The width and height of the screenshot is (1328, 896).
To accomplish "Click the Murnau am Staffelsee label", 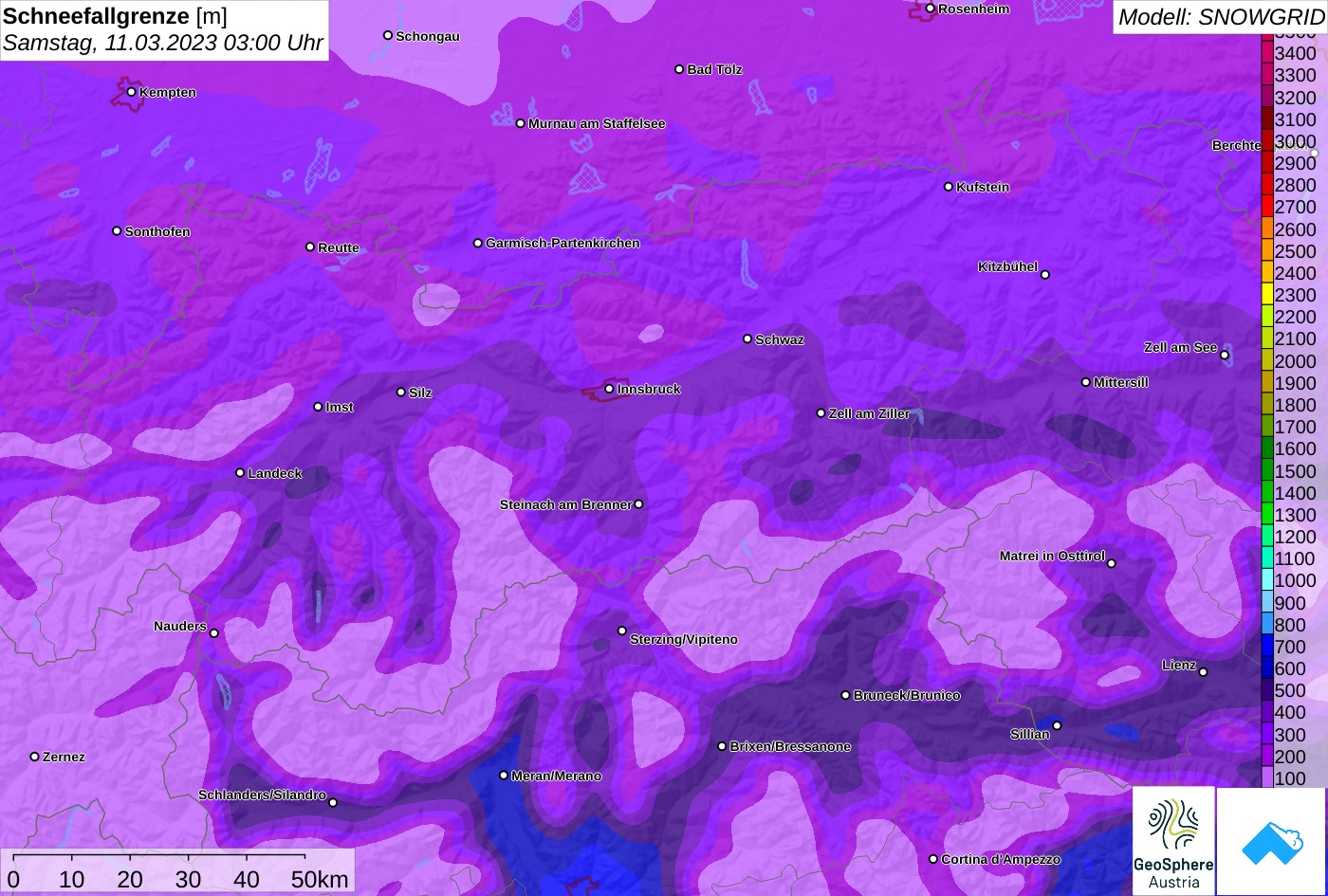I will [597, 123].
